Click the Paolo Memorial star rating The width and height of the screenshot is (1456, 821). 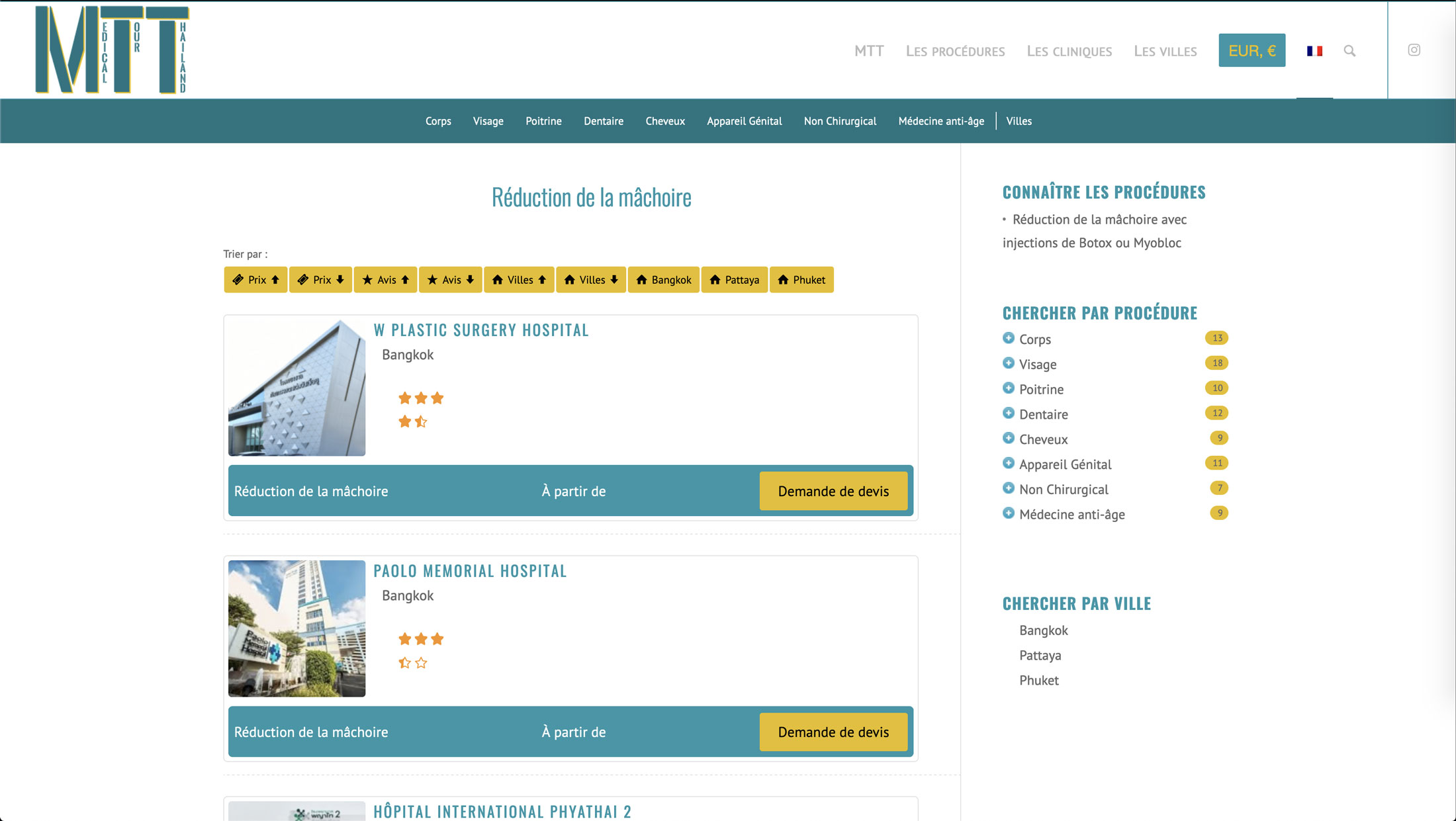(x=421, y=650)
